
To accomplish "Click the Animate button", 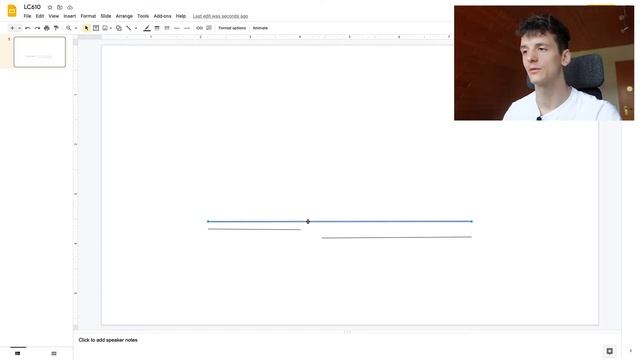I will 260,28.
